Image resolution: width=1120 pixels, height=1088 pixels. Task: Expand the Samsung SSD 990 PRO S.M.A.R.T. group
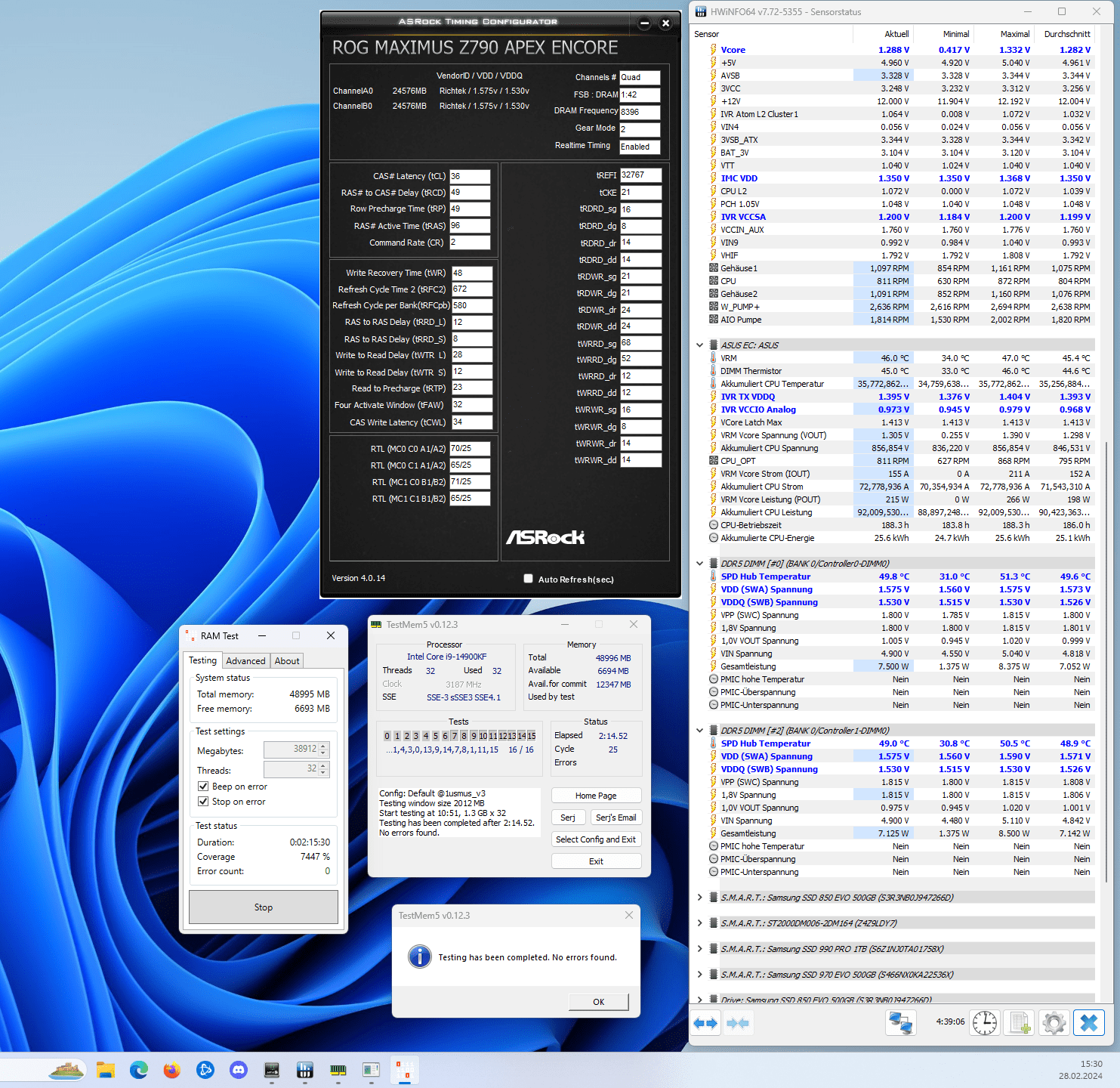click(700, 949)
